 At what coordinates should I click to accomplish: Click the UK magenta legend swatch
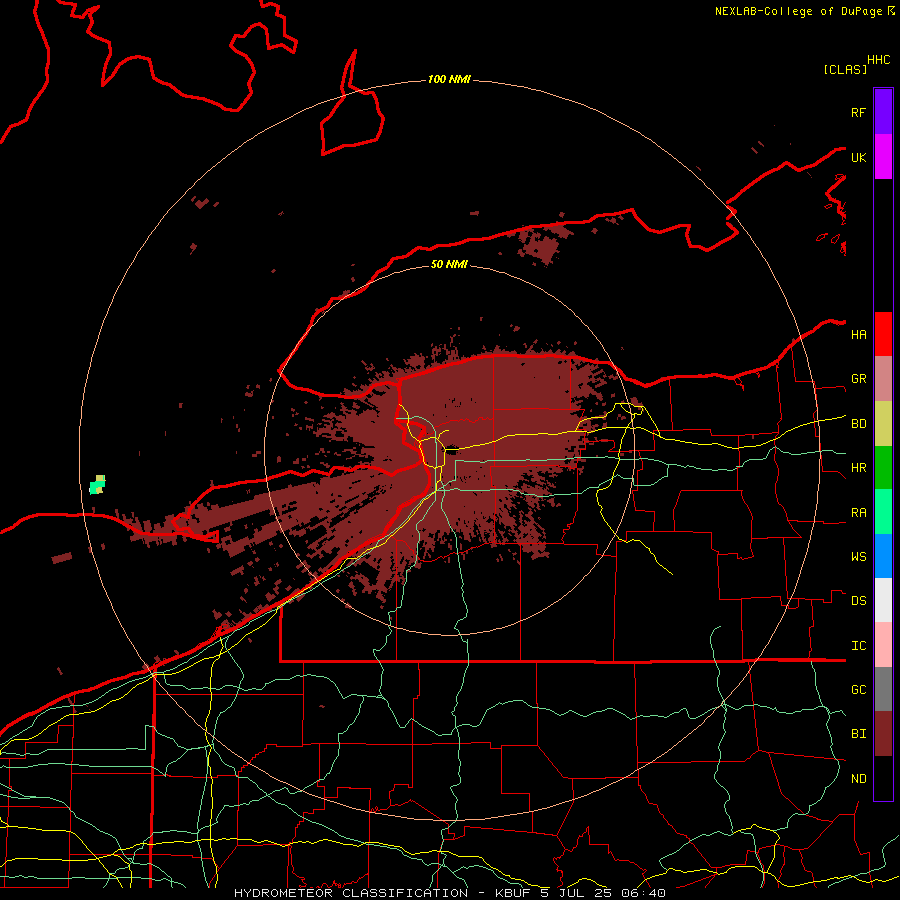tap(883, 157)
